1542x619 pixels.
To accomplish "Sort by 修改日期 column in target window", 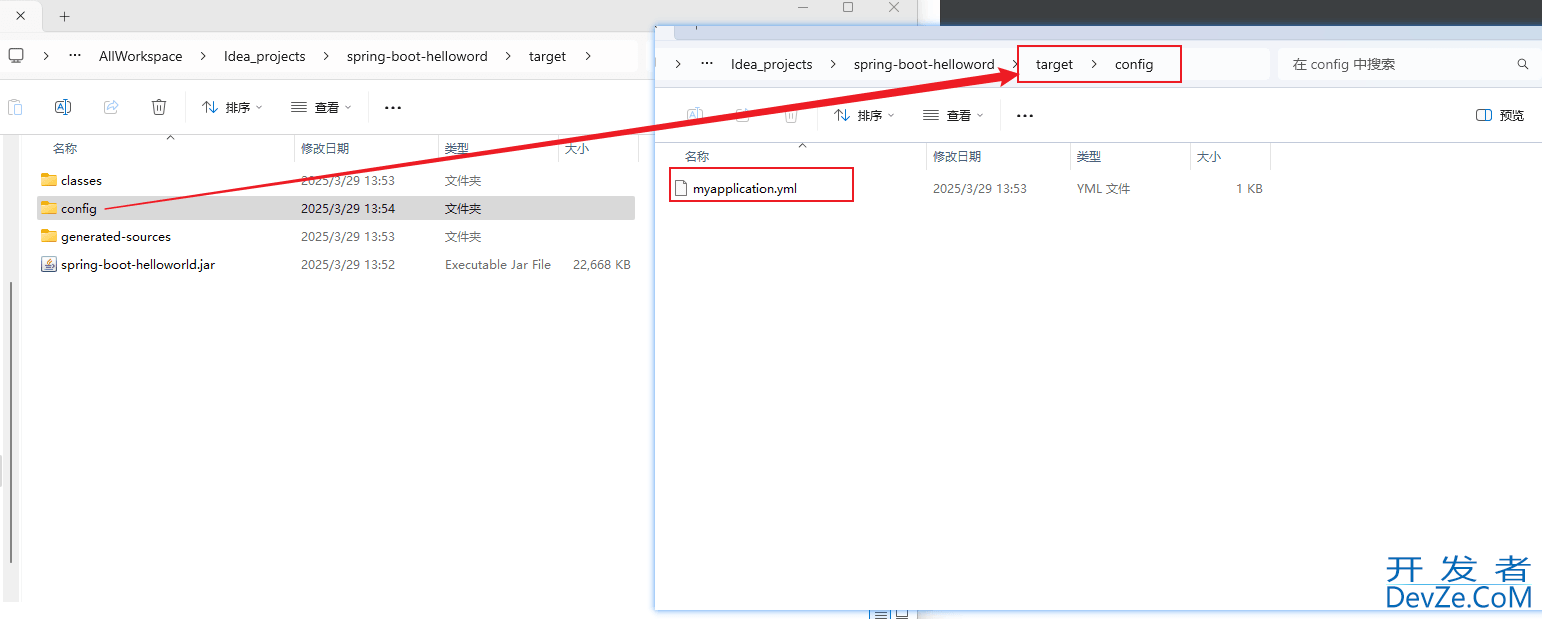I will 325,148.
